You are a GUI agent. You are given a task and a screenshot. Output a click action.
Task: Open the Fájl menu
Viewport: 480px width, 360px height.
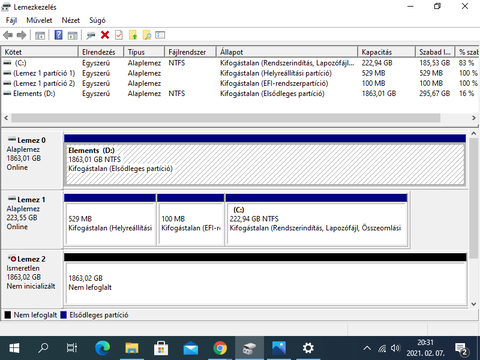click(x=11, y=20)
